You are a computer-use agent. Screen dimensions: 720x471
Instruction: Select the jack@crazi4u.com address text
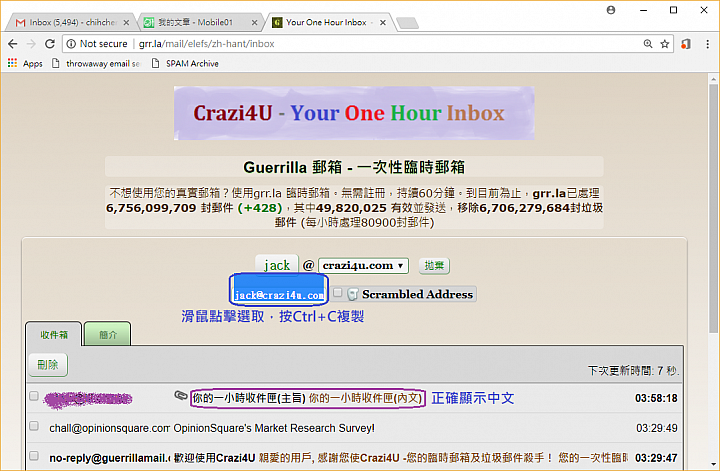(279, 295)
